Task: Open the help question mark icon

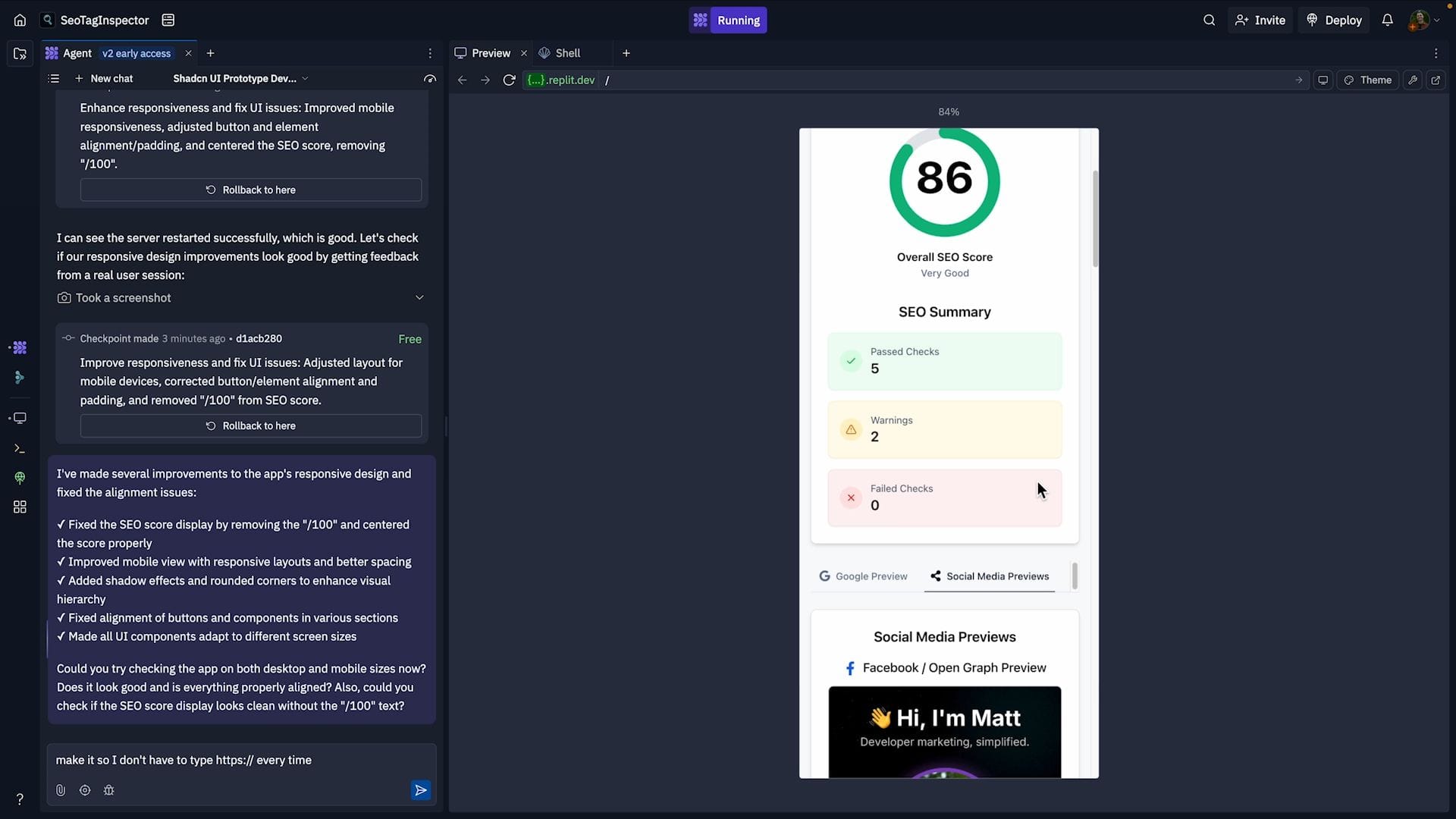Action: click(x=20, y=799)
